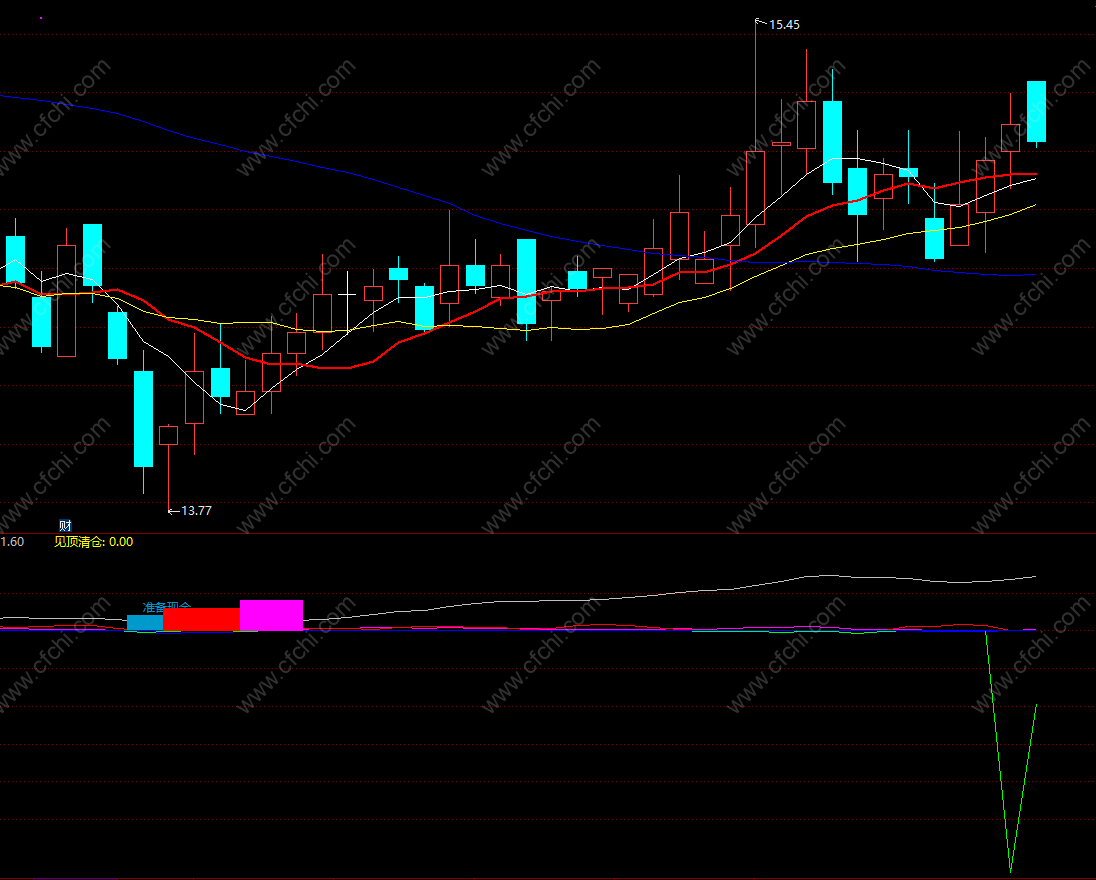The image size is (1096, 880).
Task: Click the cyan candle right after 15.45 peak
Action: pyautogui.click(x=832, y=142)
